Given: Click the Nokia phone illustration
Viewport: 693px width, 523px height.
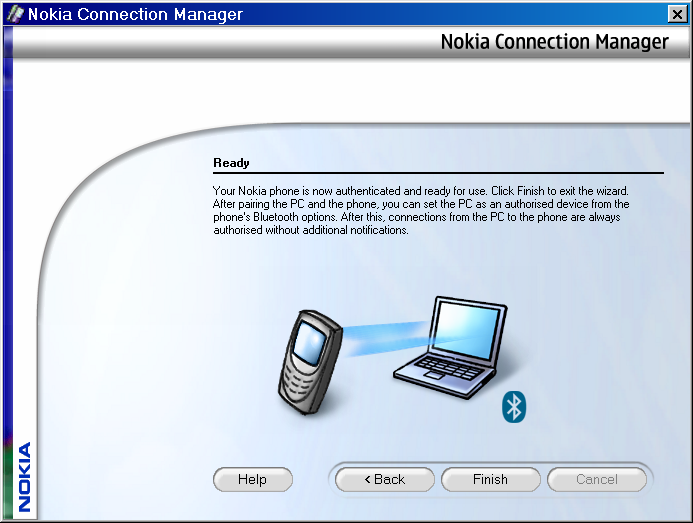Looking at the screenshot, I should click(x=310, y=362).
